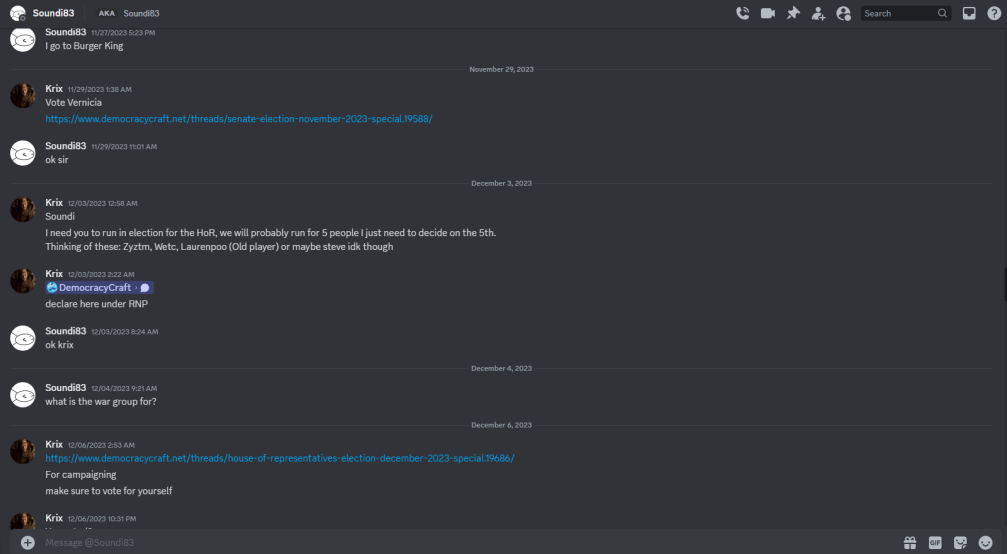
Task: Open the gift Nitro icon
Action: [x=910, y=542]
